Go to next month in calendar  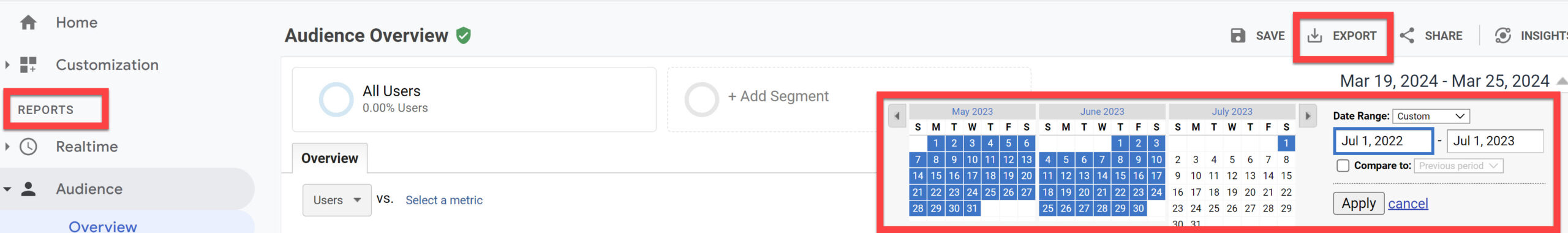pyautogui.click(x=1308, y=115)
